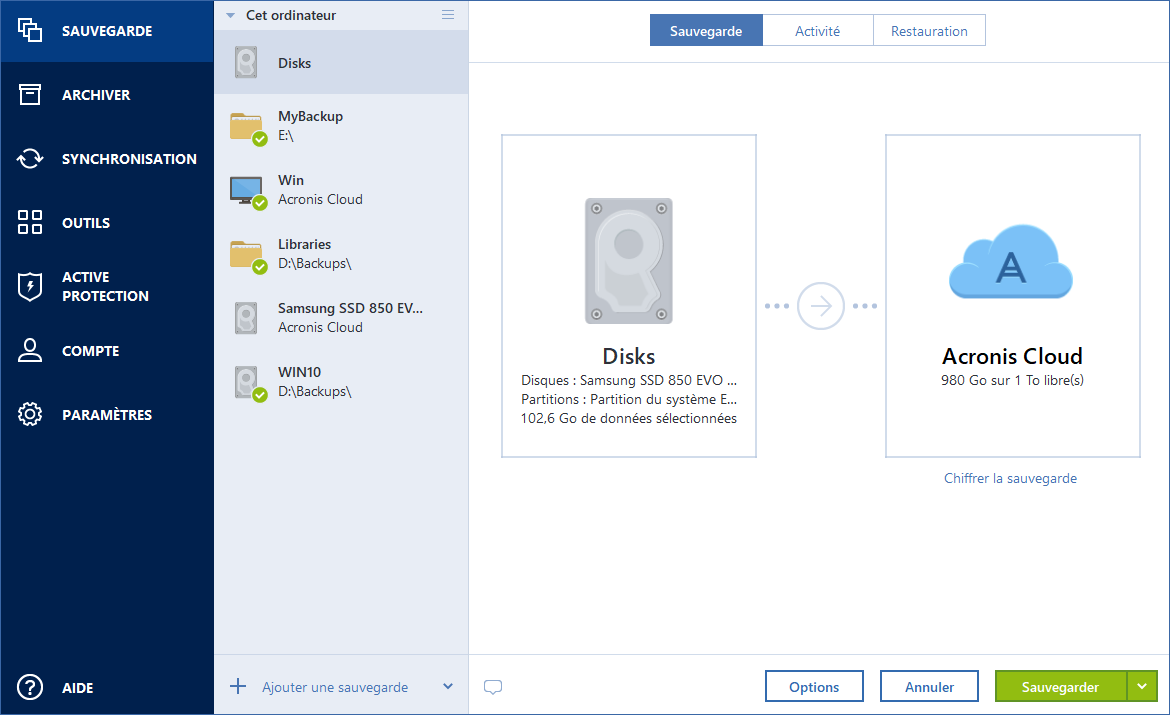Open Active Protection from the sidebar
Image resolution: width=1170 pixels, height=715 pixels.
30,285
